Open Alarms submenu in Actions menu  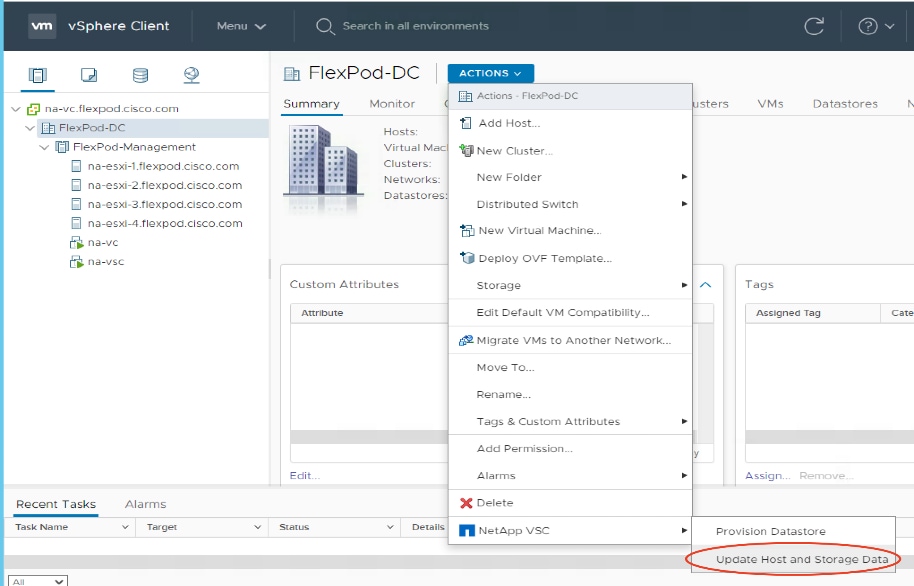tap(570, 475)
